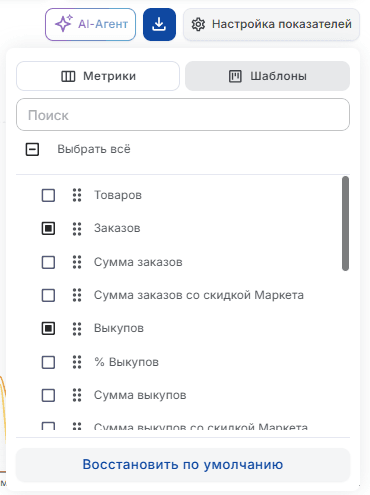
Task: Click the Выбрать всё label text
Action: pos(94,149)
